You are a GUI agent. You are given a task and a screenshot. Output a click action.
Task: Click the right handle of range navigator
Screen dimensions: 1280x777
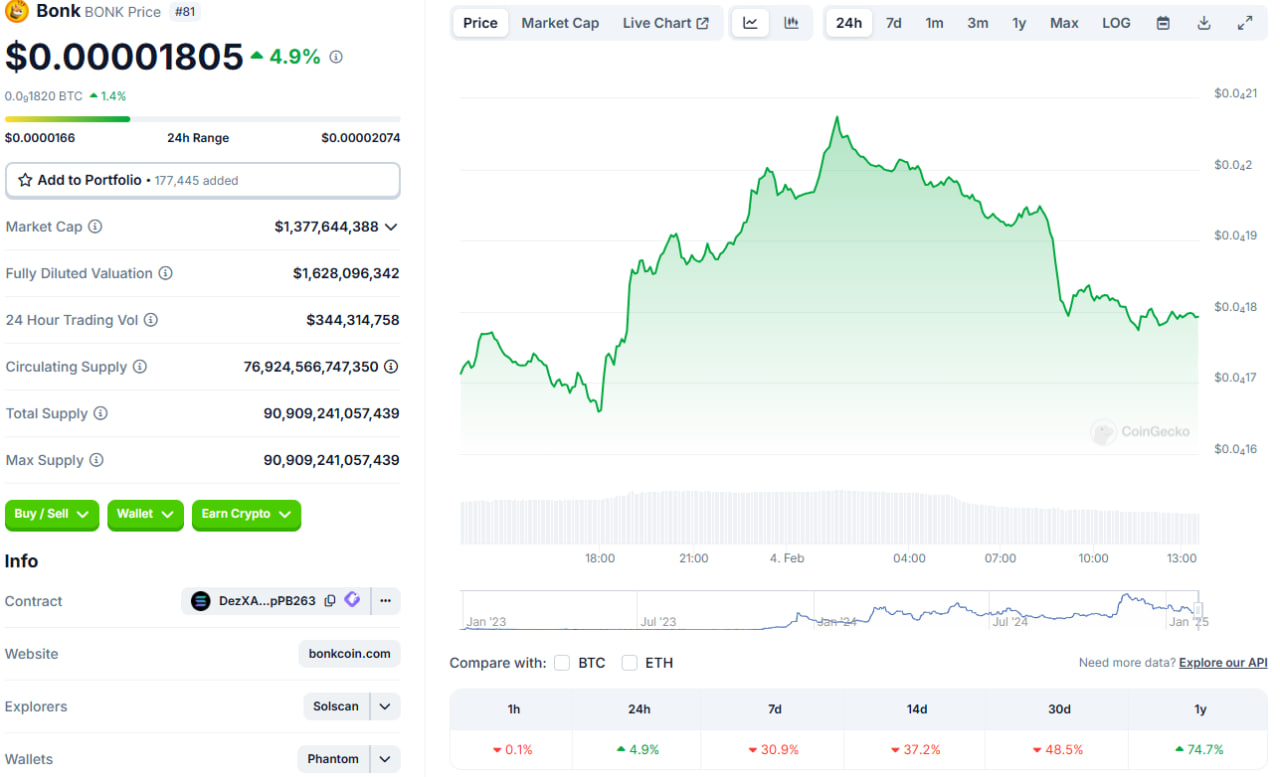tap(1198, 609)
